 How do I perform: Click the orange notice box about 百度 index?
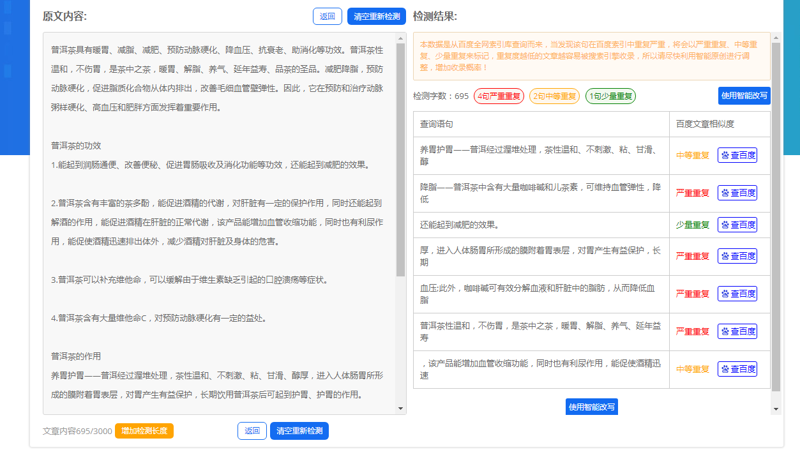point(591,56)
